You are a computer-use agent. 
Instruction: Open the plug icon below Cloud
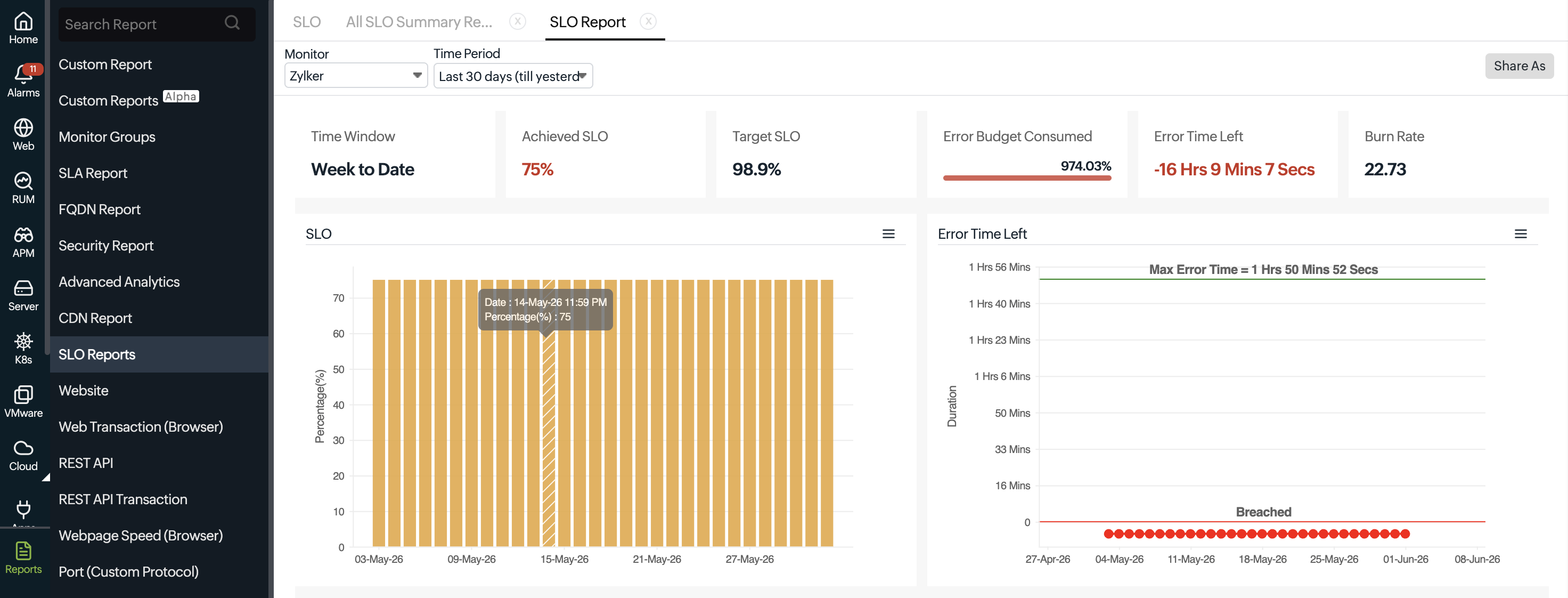[x=23, y=508]
